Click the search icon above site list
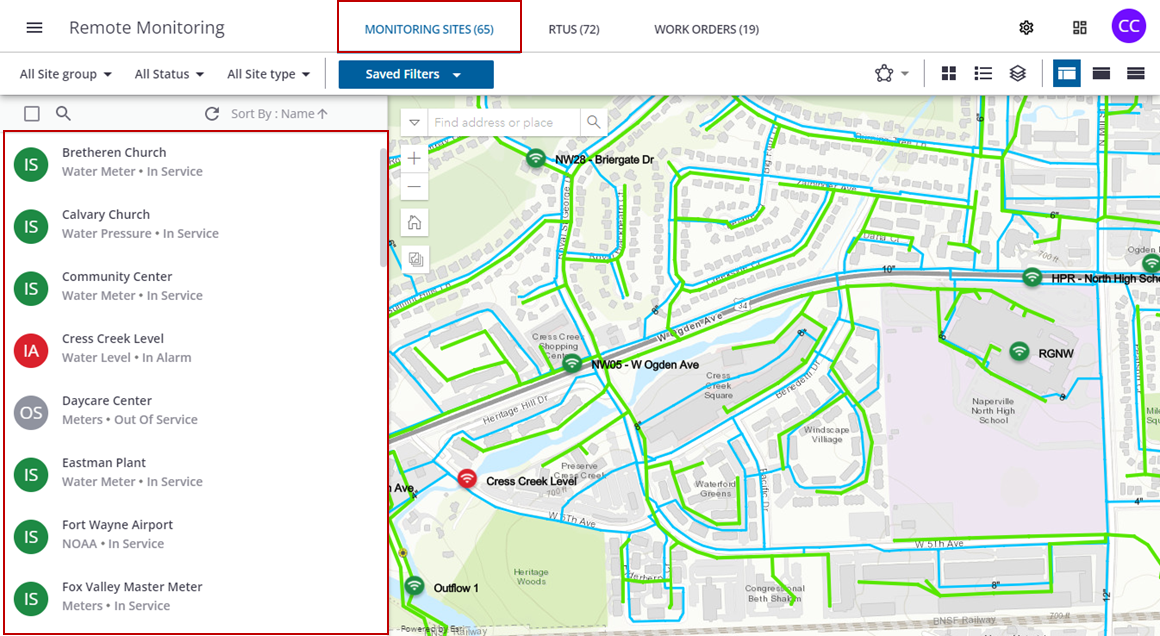Image resolution: width=1160 pixels, height=636 pixels. (63, 114)
